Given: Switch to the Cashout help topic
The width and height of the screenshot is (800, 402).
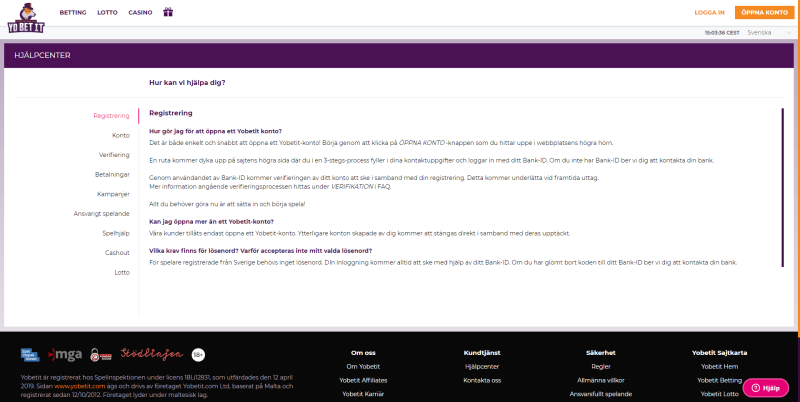Looking at the screenshot, I should pyautogui.click(x=117, y=252).
